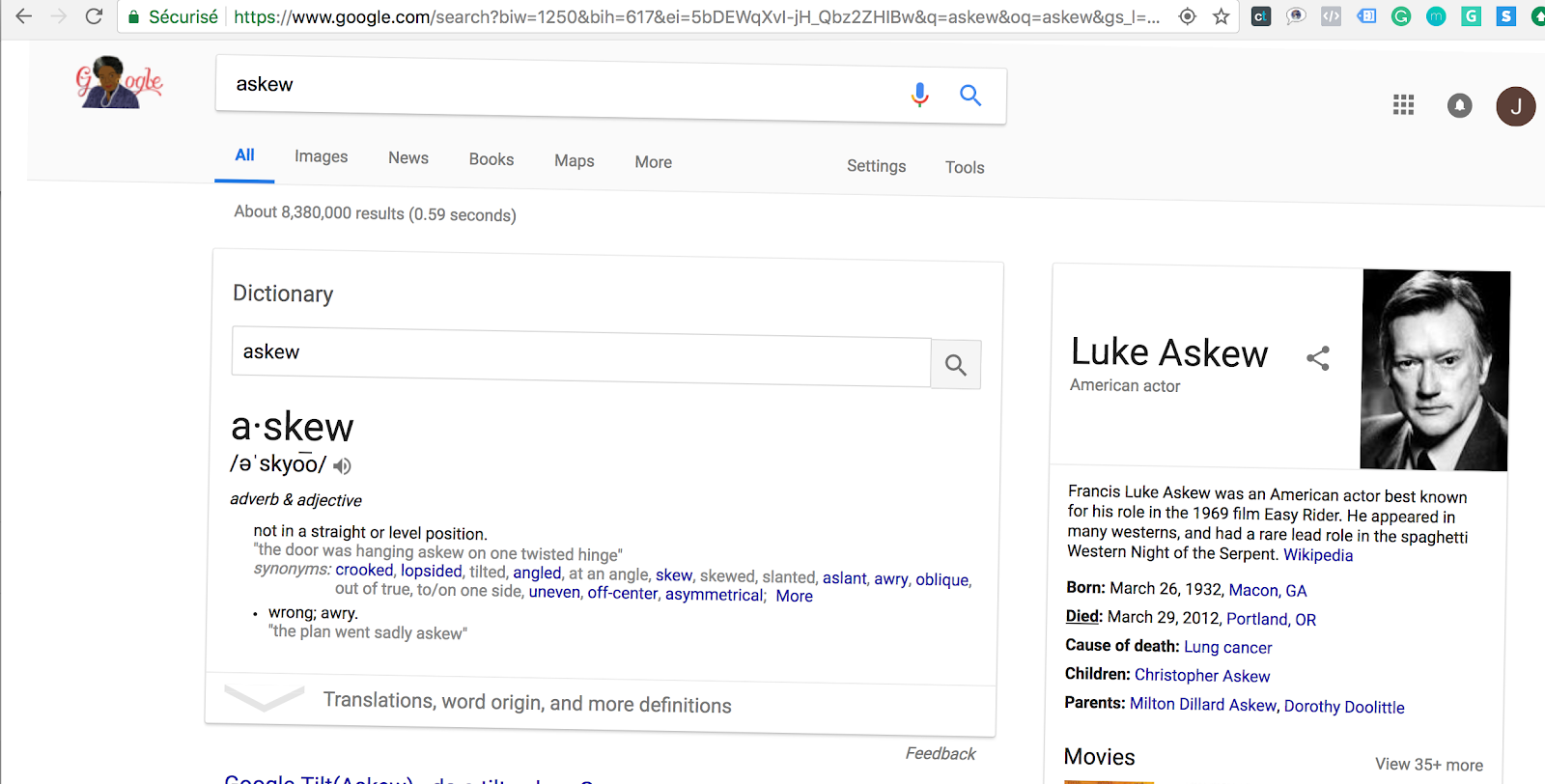Go forward with the browser forward arrow
The width and height of the screenshot is (1545, 784).
pos(59,16)
